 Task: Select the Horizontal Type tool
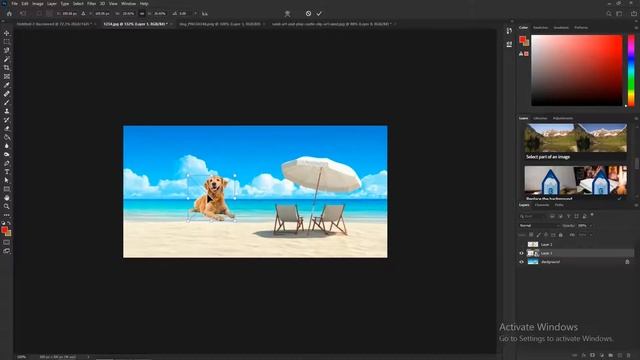[7, 172]
